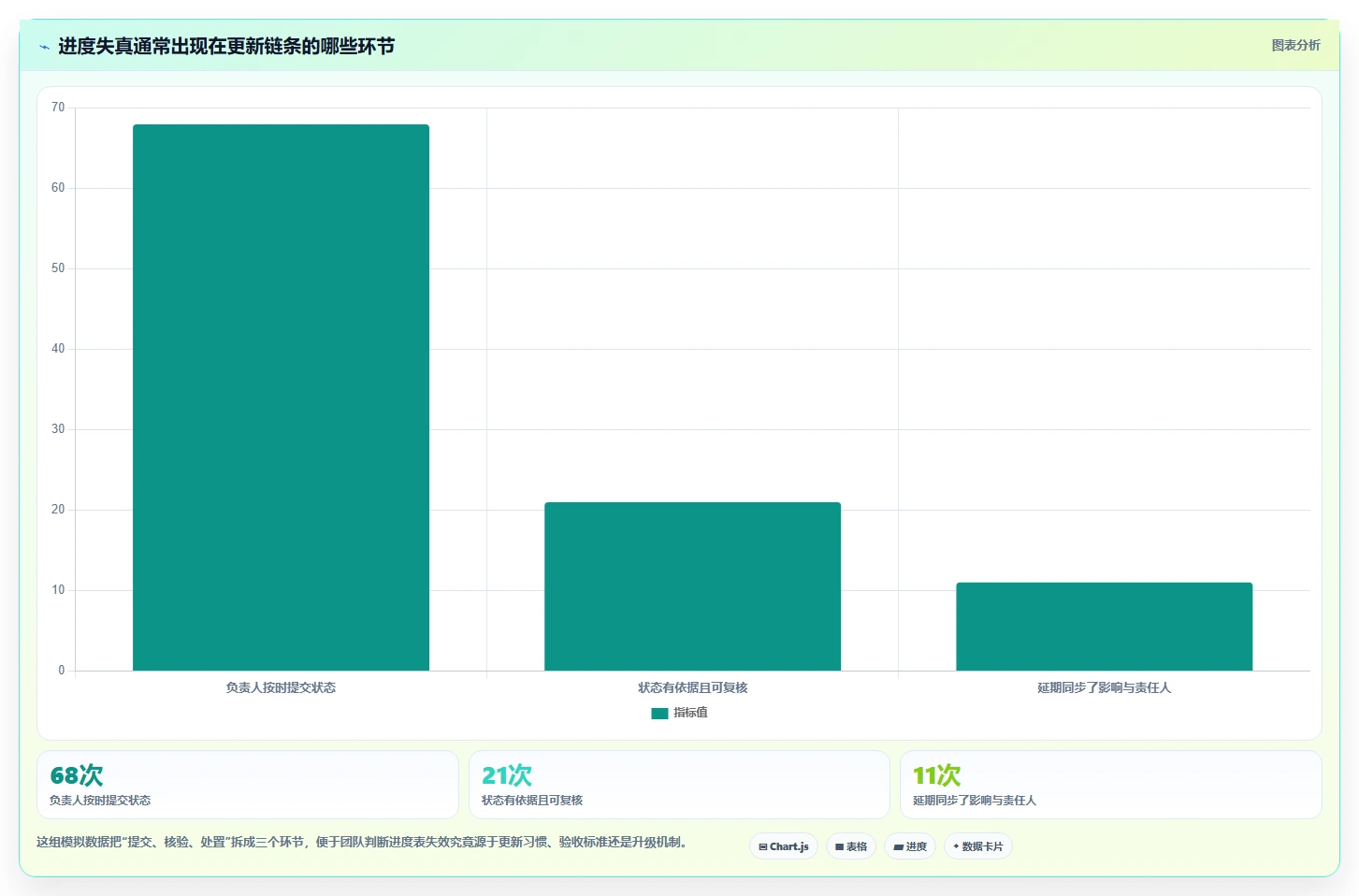Viewport: 1359px width, 896px height.
Task: Click the y-axis value 40
Action: click(58, 349)
